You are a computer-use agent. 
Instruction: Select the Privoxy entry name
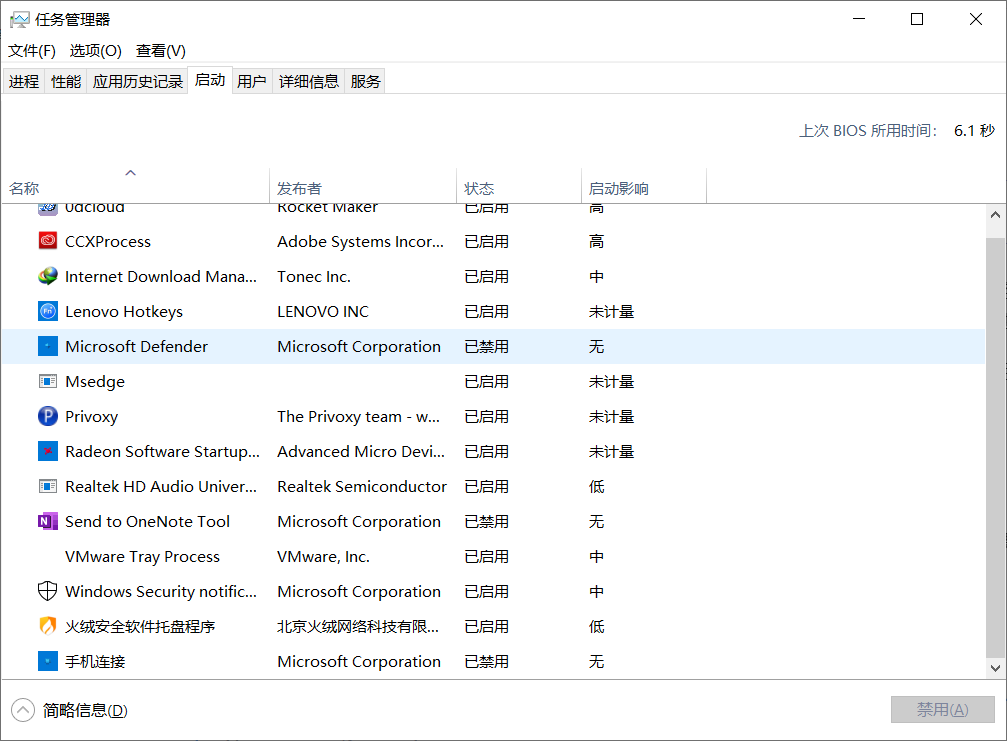coord(91,416)
